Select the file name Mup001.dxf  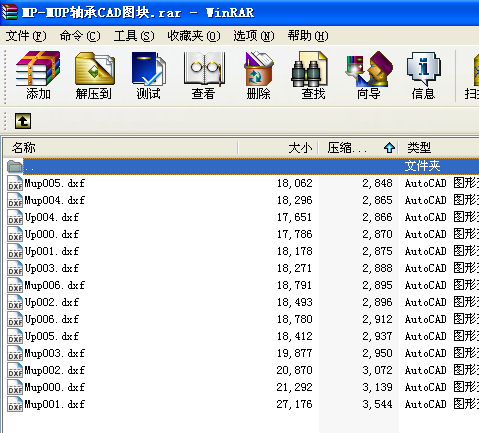[55, 404]
